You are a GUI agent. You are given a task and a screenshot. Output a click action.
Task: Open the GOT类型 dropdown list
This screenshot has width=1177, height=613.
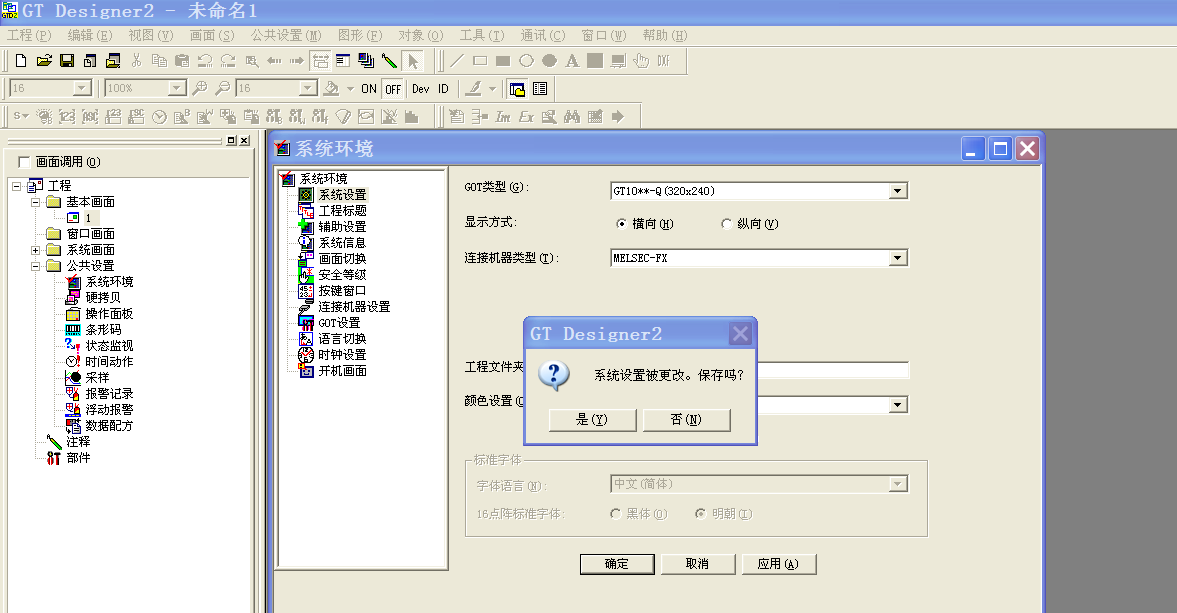pyautogui.click(x=898, y=191)
